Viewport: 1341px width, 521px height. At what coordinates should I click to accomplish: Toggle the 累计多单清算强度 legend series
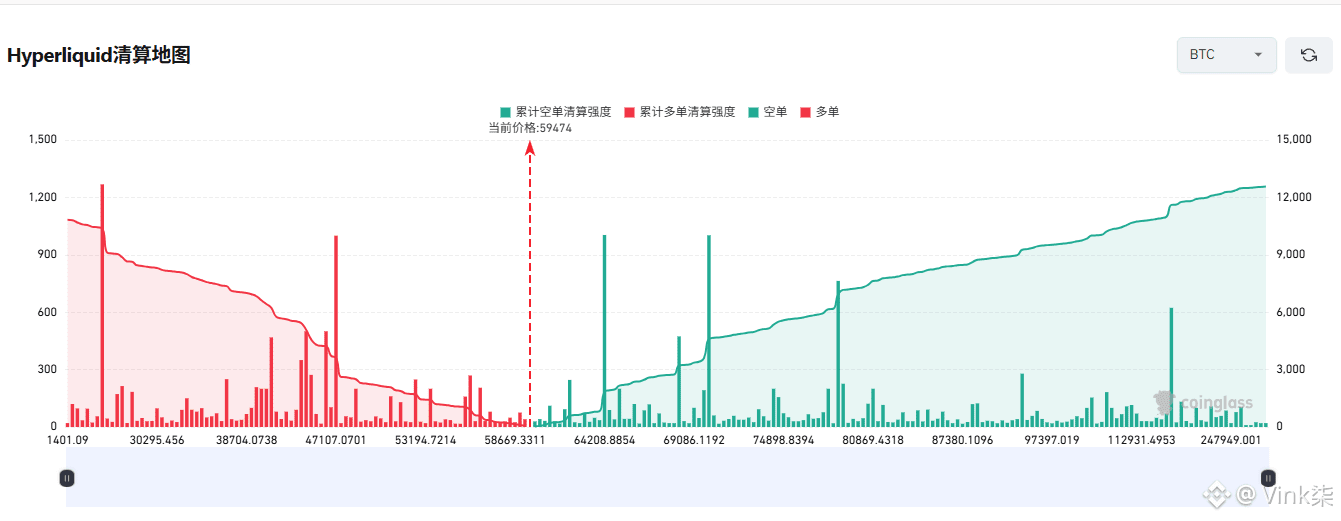point(679,112)
